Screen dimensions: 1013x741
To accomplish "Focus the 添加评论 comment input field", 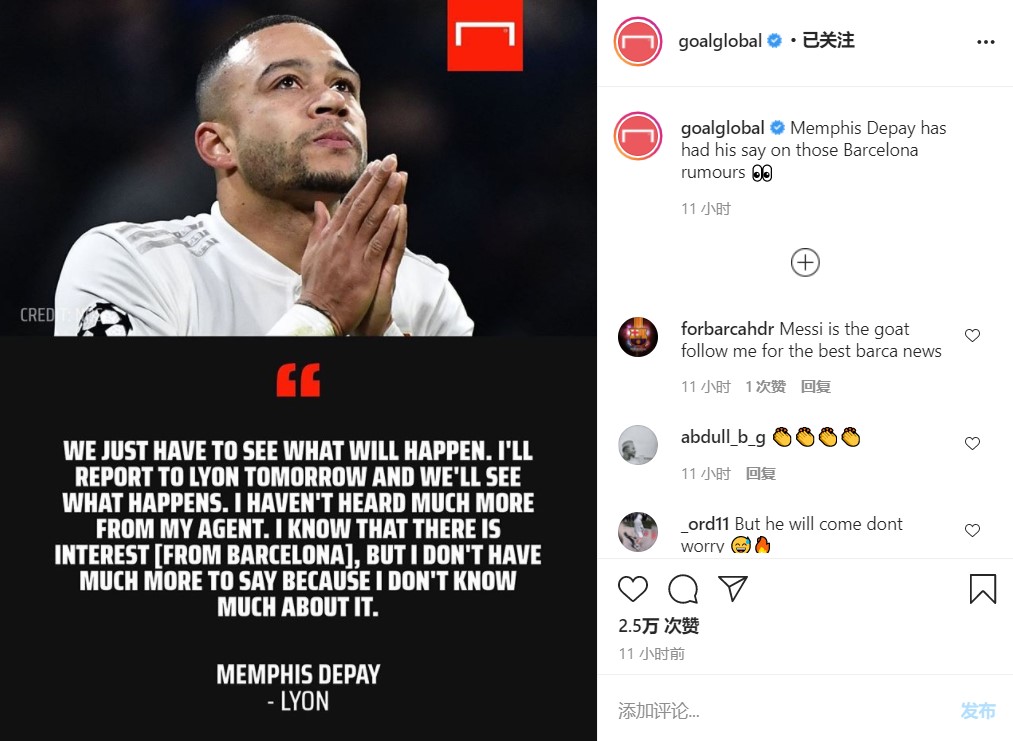I will click(x=782, y=711).
